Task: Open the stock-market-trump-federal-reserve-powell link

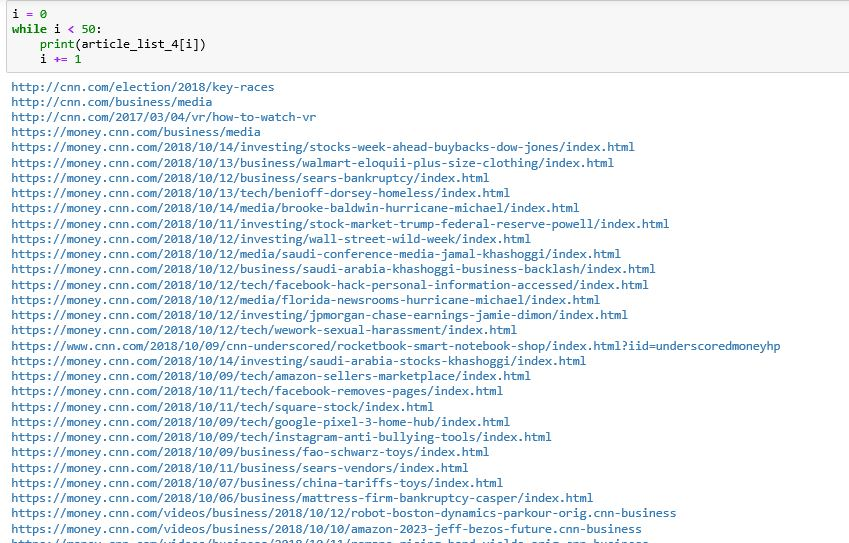Action: coord(340,224)
